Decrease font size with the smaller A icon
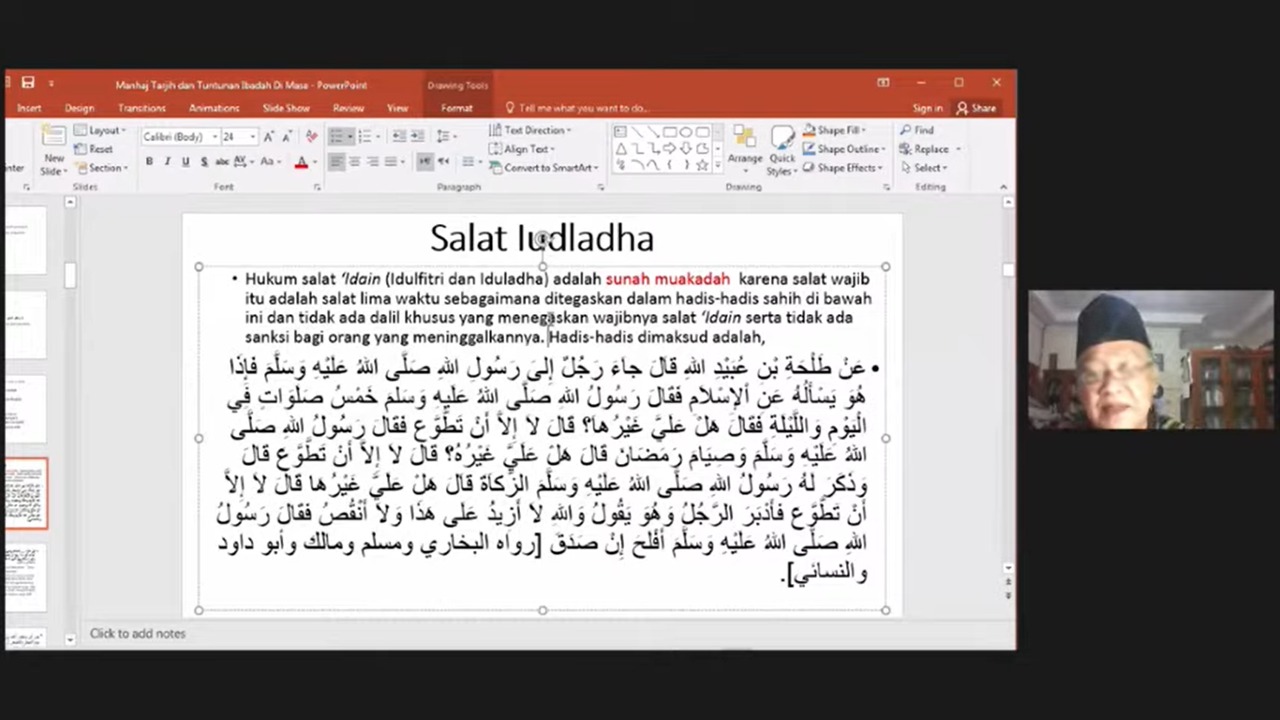Viewport: 1280px width, 720px height. click(287, 136)
